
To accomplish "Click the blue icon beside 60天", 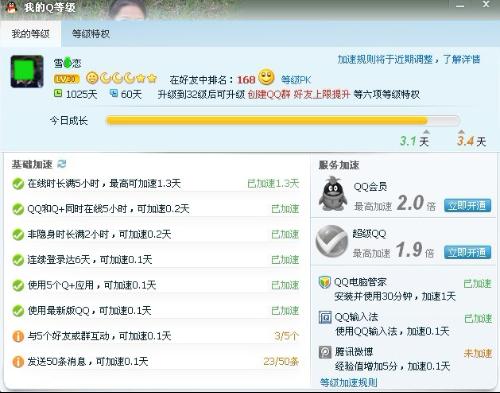I will point(114,93).
